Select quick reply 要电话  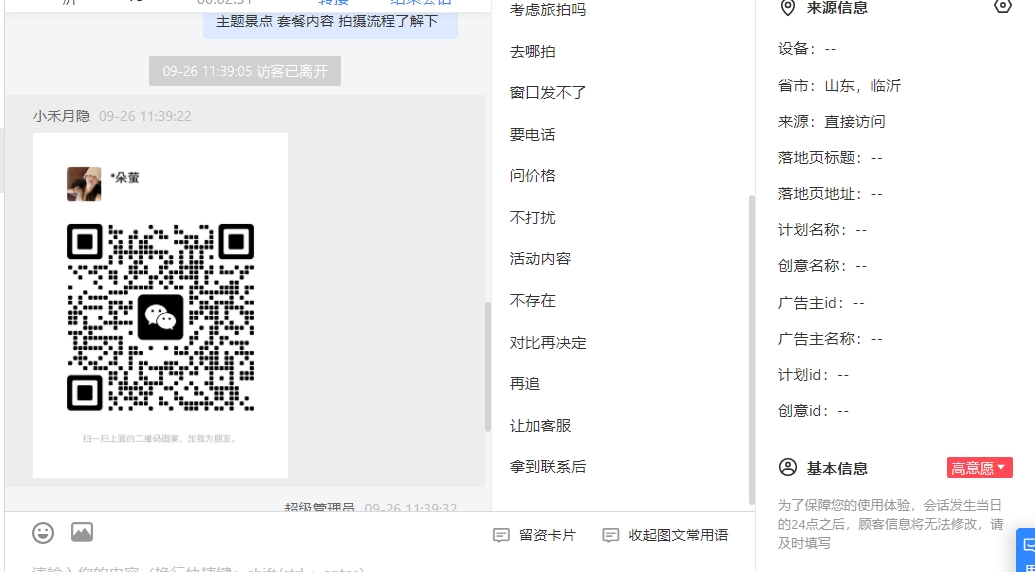pyautogui.click(x=533, y=135)
